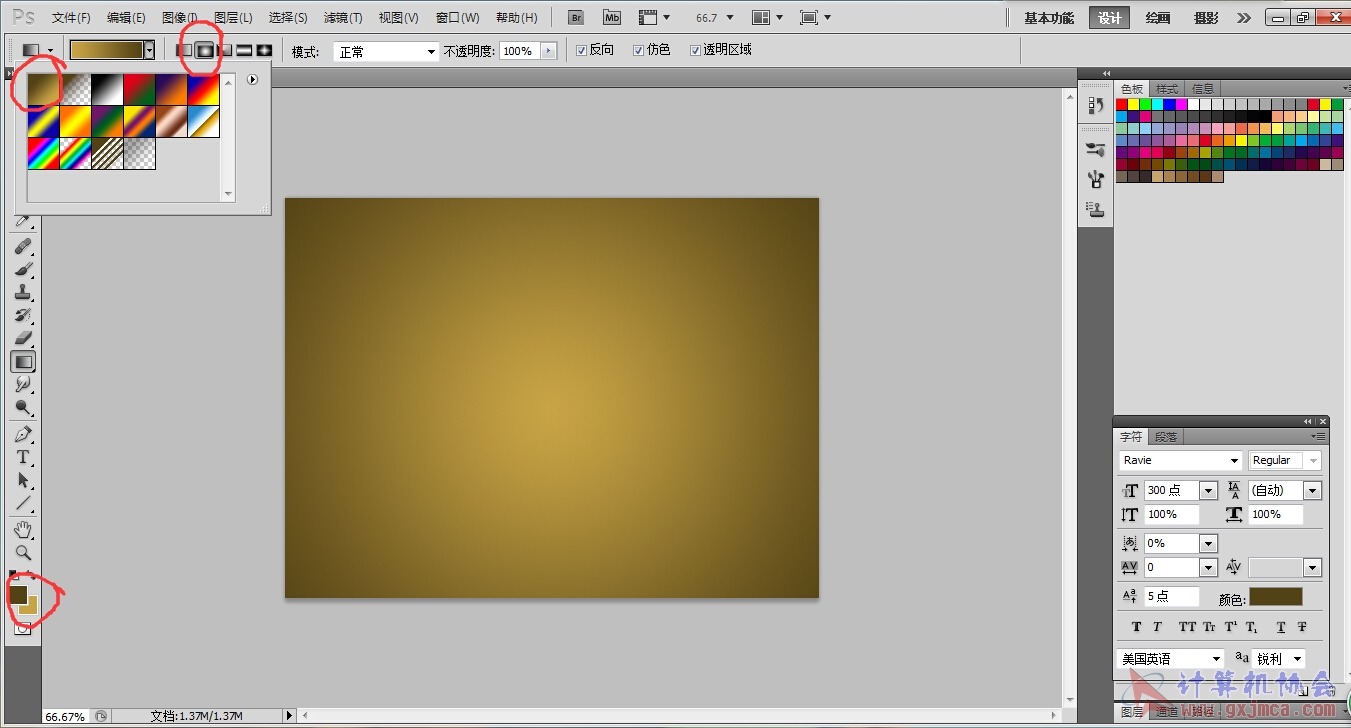The image size is (1351, 728).
Task: Open the 滤镜(T) Filter menu
Action: (x=343, y=18)
